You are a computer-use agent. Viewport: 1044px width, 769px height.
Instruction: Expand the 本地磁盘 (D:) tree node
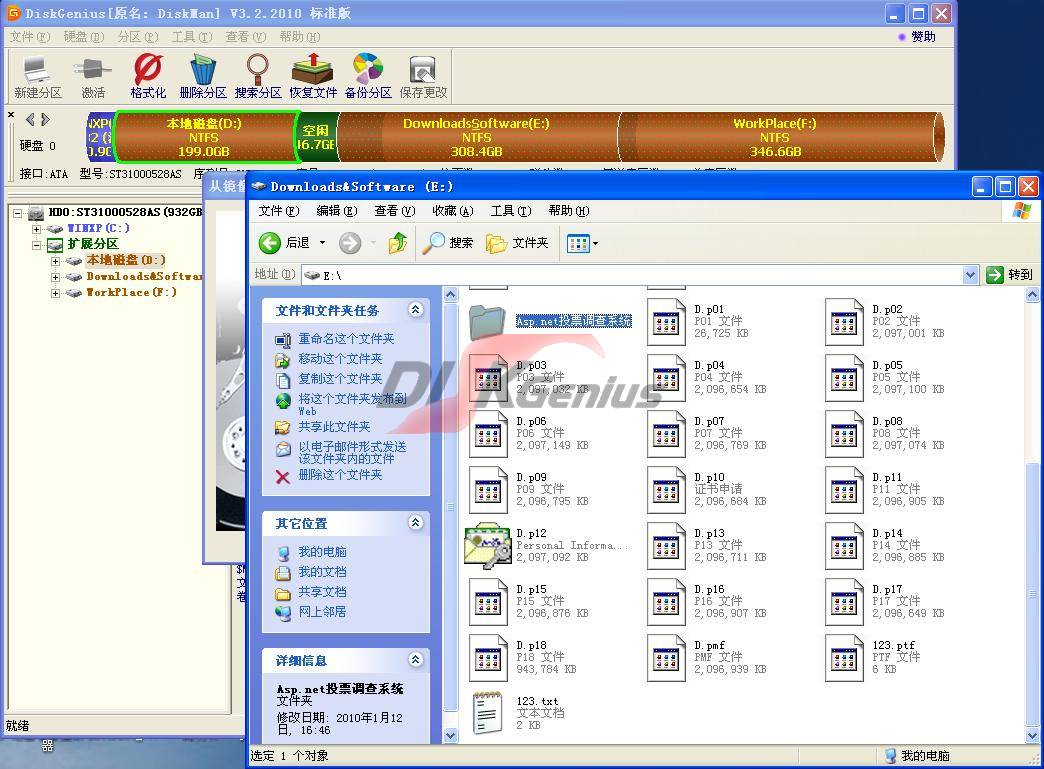55,261
